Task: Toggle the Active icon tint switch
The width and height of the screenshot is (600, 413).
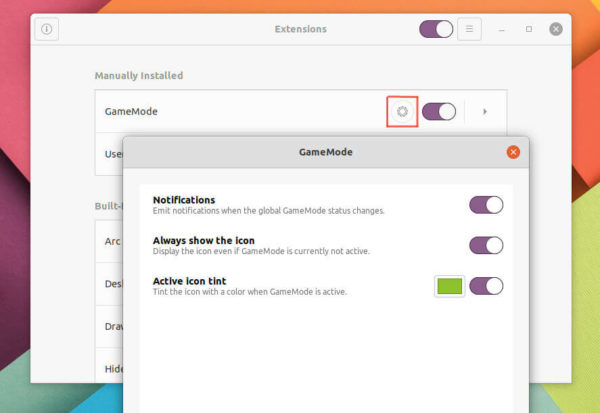Action: click(486, 286)
